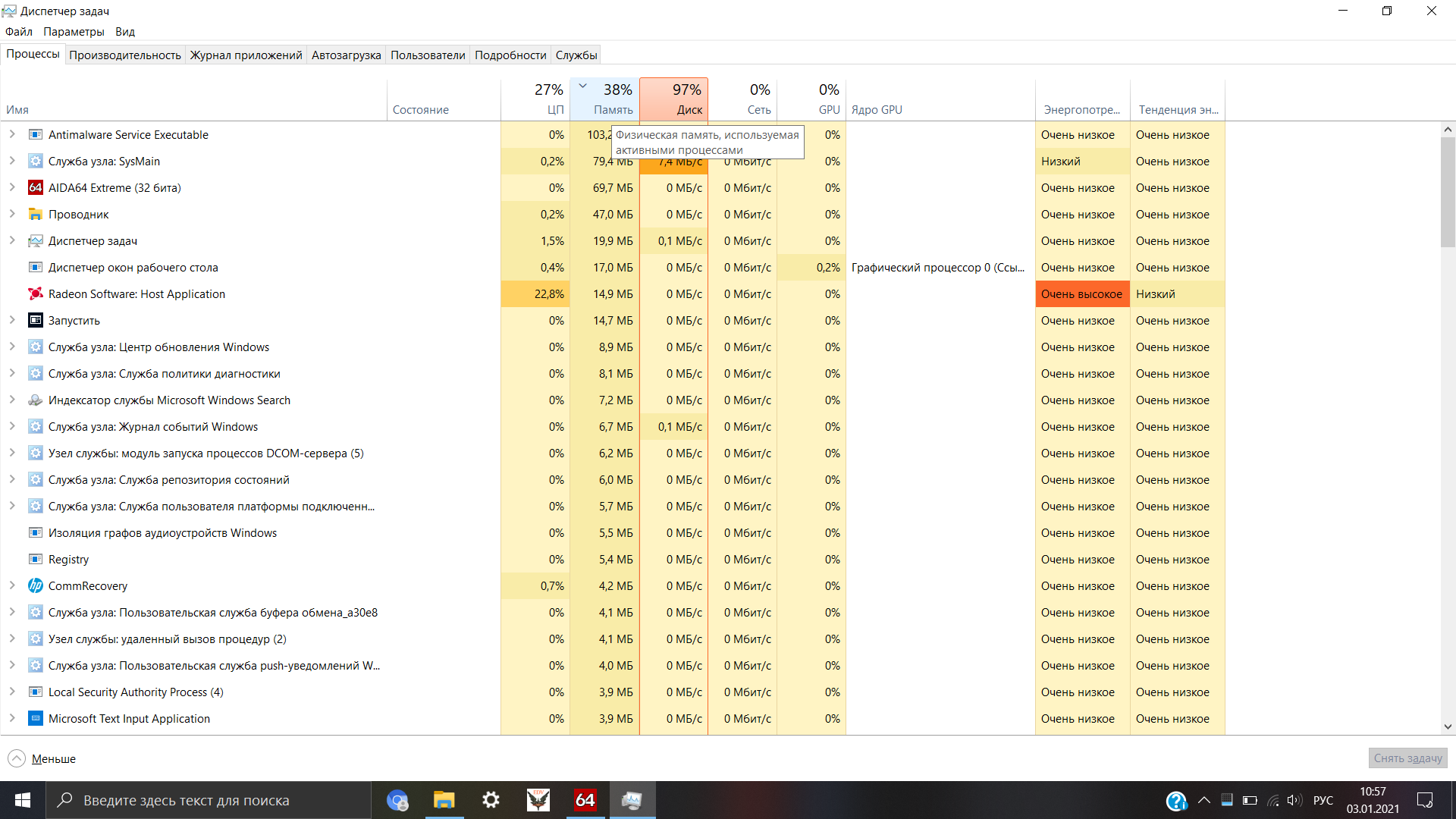Collapse details with the Меньше button

point(42,758)
